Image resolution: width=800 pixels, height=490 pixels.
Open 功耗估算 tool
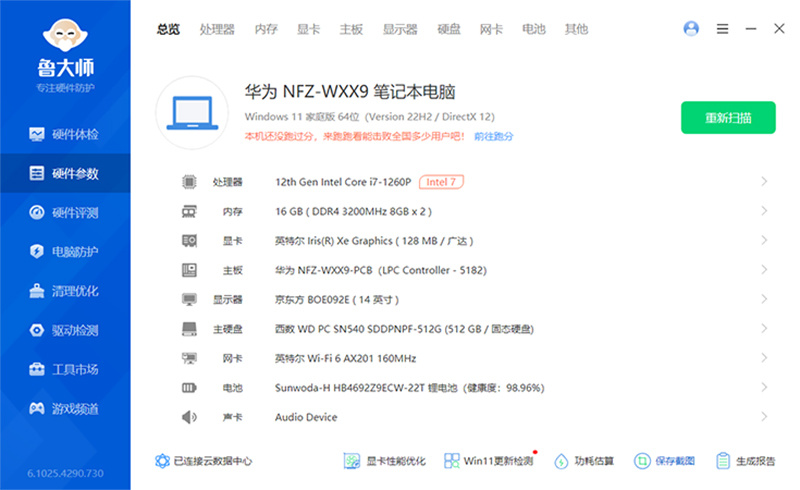pyautogui.click(x=584, y=461)
